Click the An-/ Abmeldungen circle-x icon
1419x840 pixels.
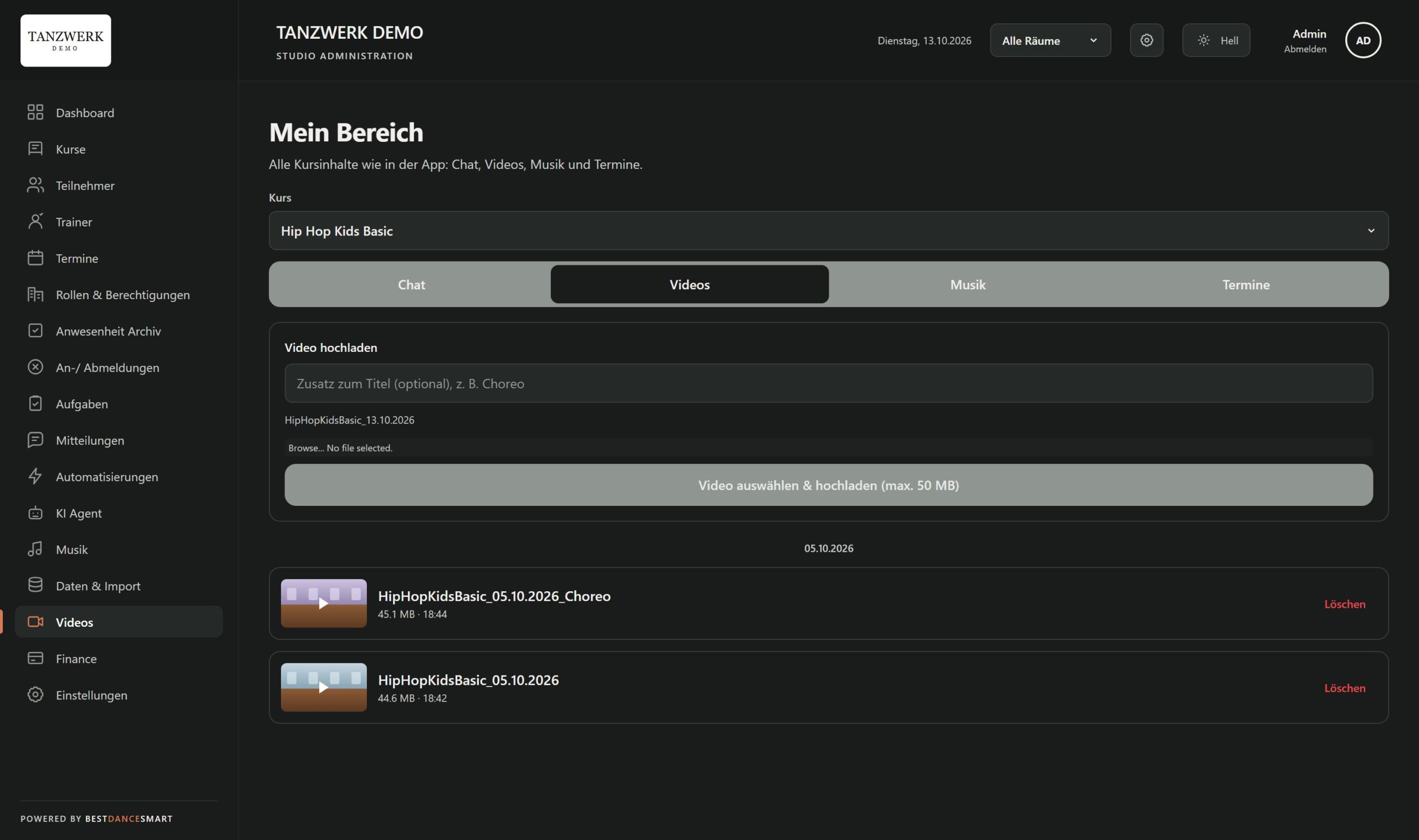click(x=35, y=367)
